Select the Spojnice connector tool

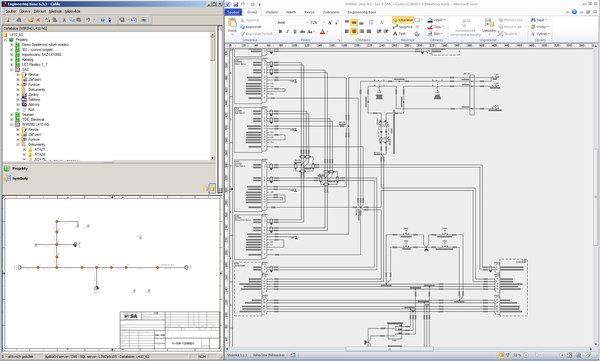pyautogui.click(x=403, y=27)
